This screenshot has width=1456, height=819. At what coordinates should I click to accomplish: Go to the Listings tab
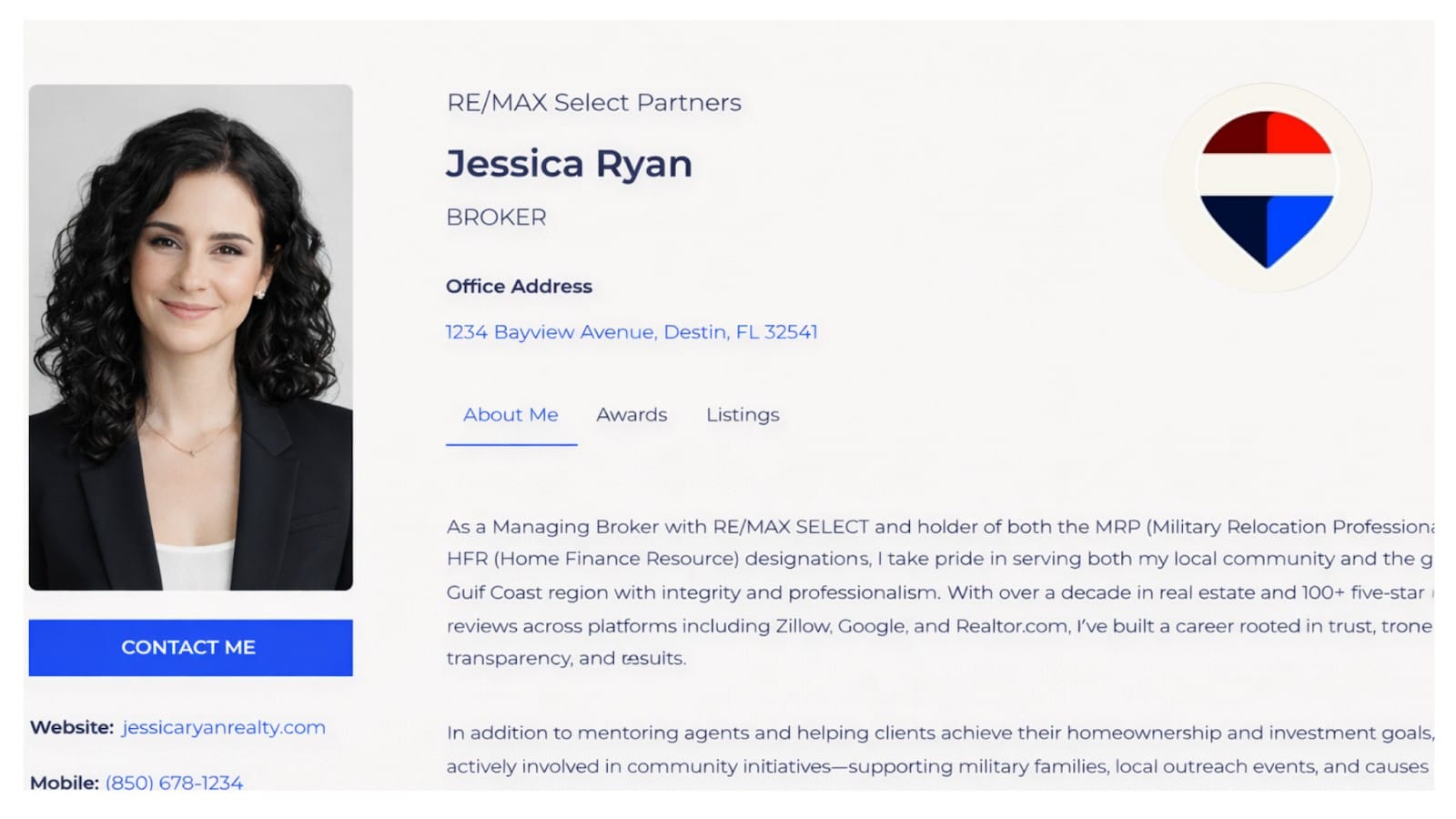pyautogui.click(x=743, y=415)
